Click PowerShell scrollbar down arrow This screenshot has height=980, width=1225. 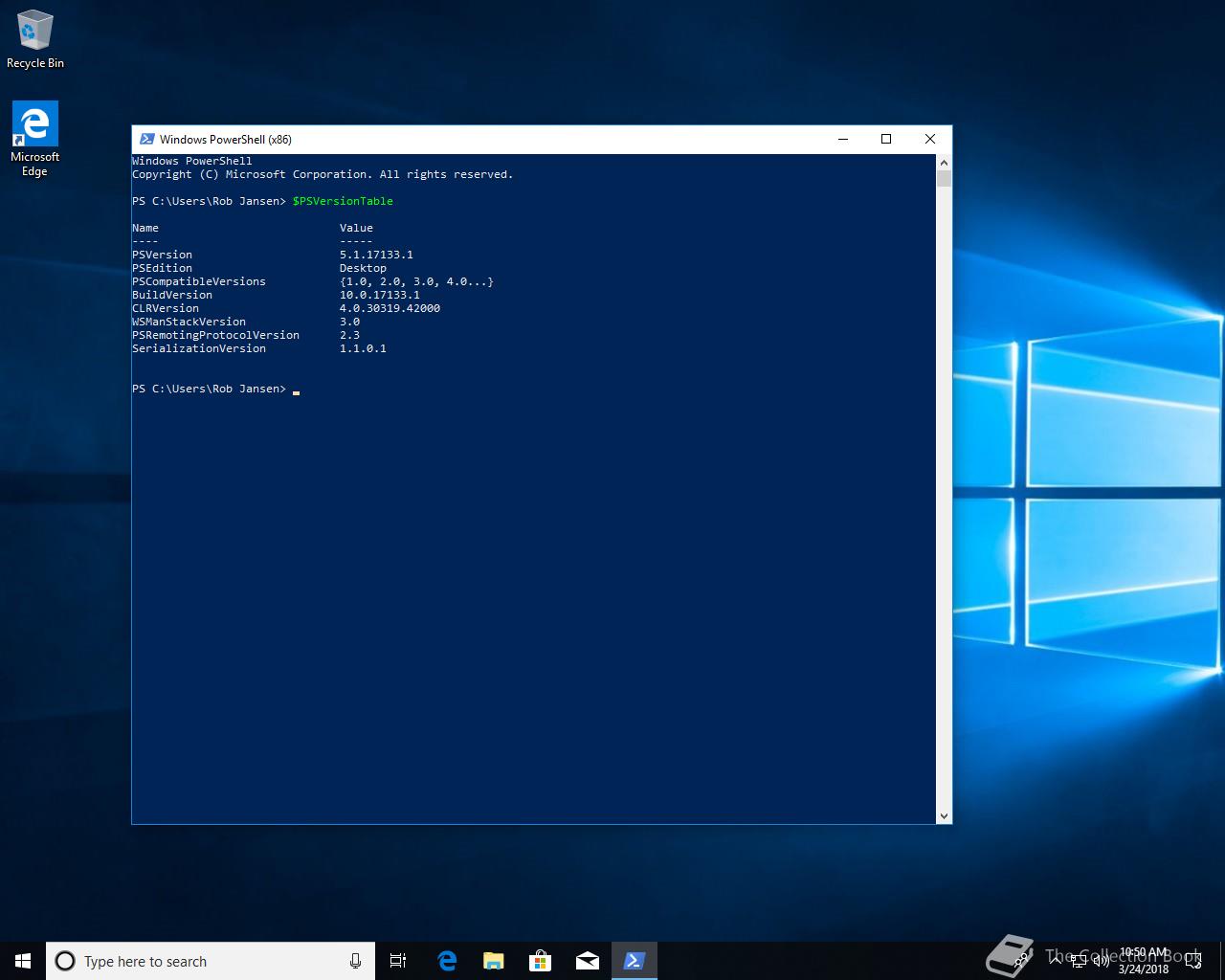(944, 815)
